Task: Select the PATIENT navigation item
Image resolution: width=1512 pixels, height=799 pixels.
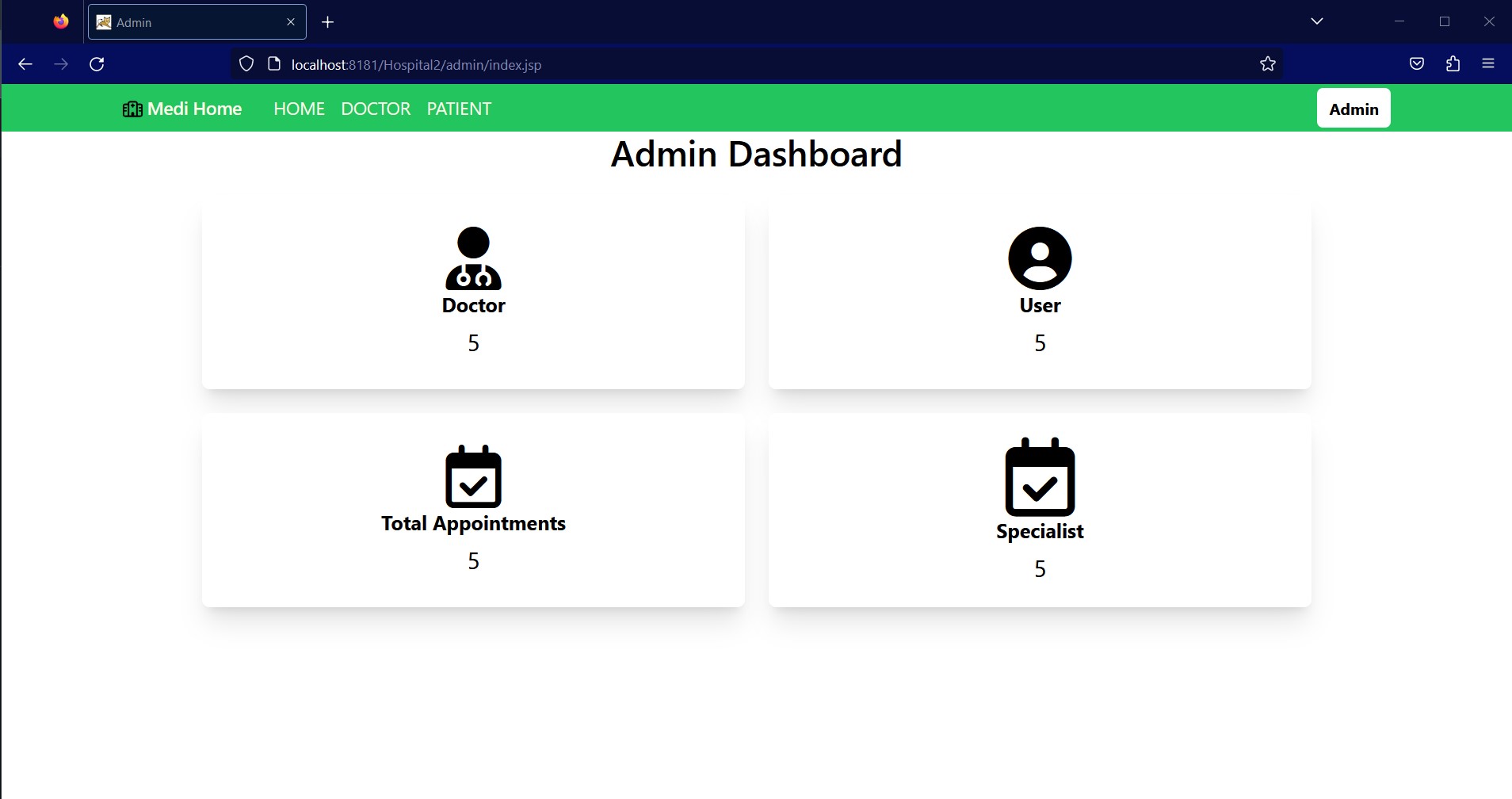Action: tap(458, 109)
